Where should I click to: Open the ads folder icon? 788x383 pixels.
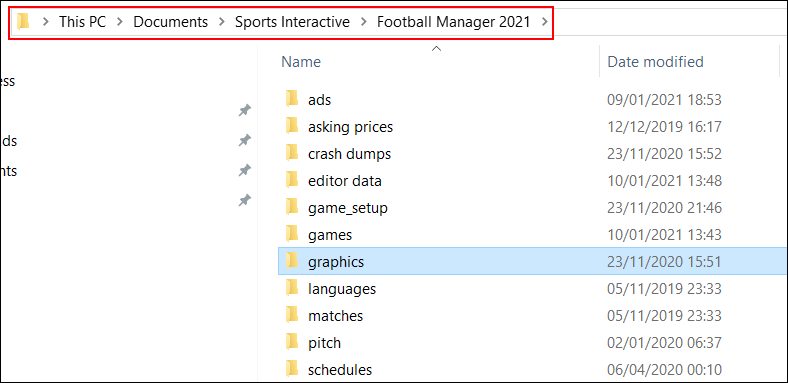tap(292, 99)
